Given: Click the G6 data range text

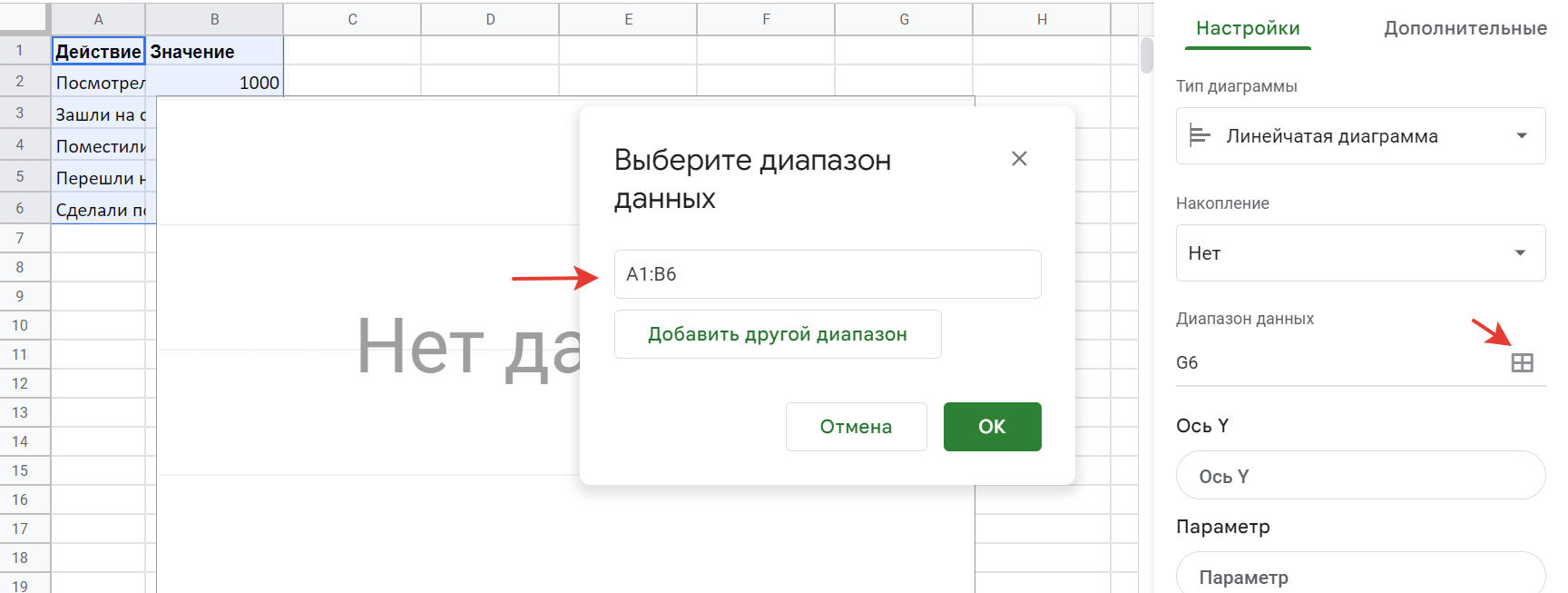Looking at the screenshot, I should pos(1188,363).
